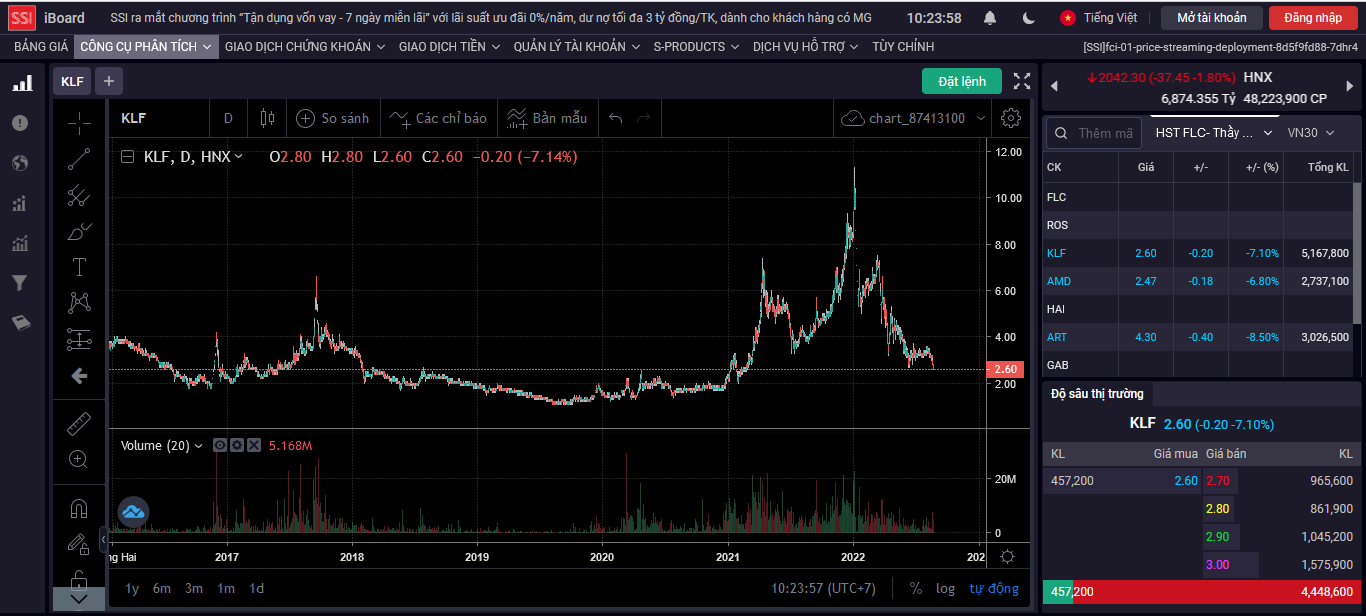Hide the Volume indicator eye icon
The image size is (1366, 616).
pyautogui.click(x=220, y=445)
